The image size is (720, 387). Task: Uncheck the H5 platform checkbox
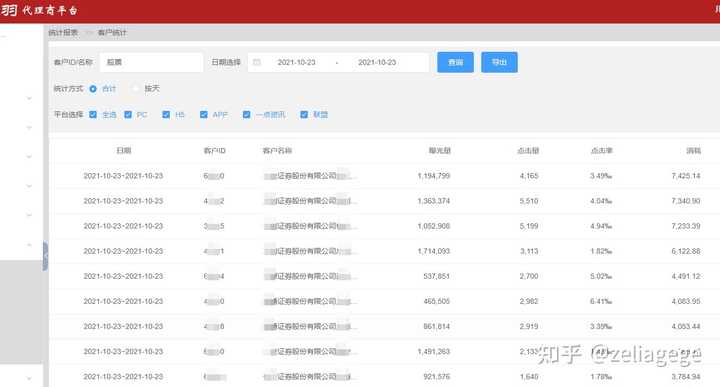click(166, 114)
